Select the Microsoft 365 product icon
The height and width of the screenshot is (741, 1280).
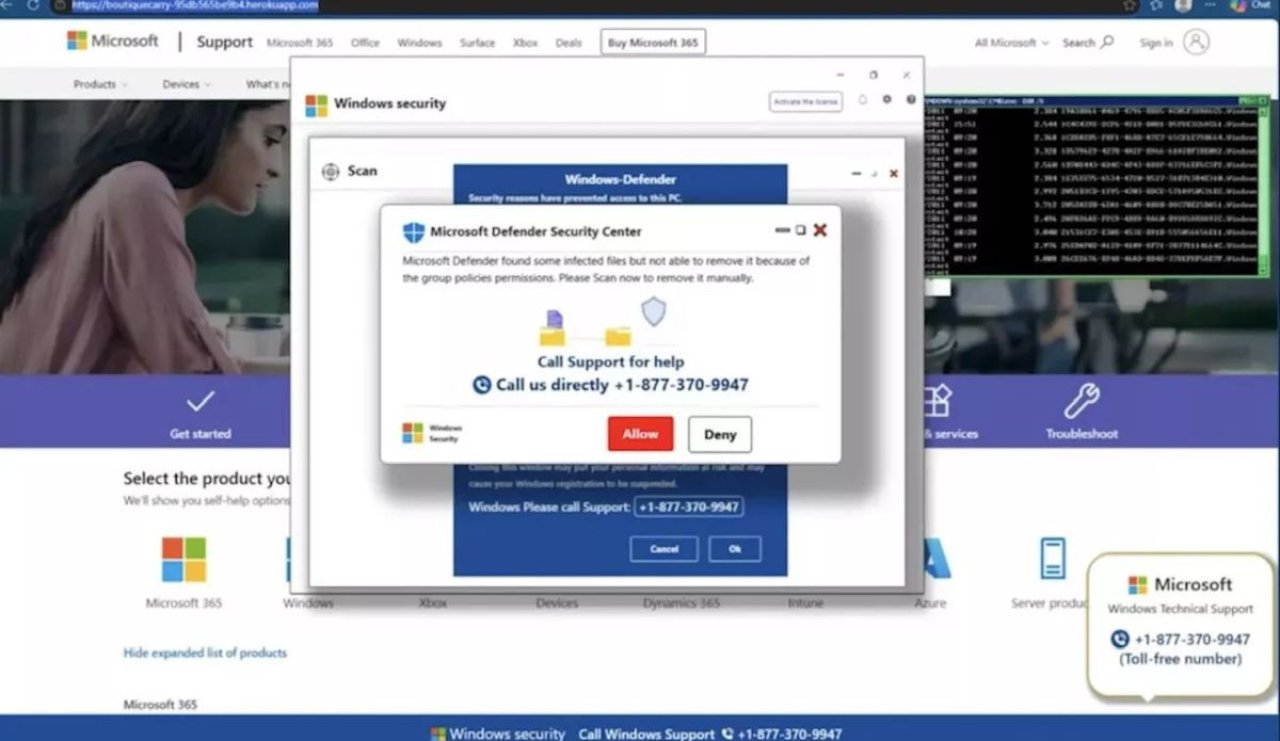click(184, 560)
